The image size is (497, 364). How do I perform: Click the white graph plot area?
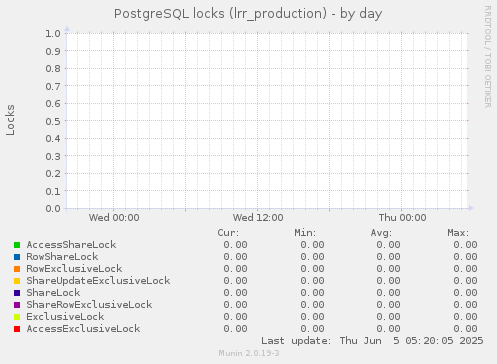click(x=267, y=121)
